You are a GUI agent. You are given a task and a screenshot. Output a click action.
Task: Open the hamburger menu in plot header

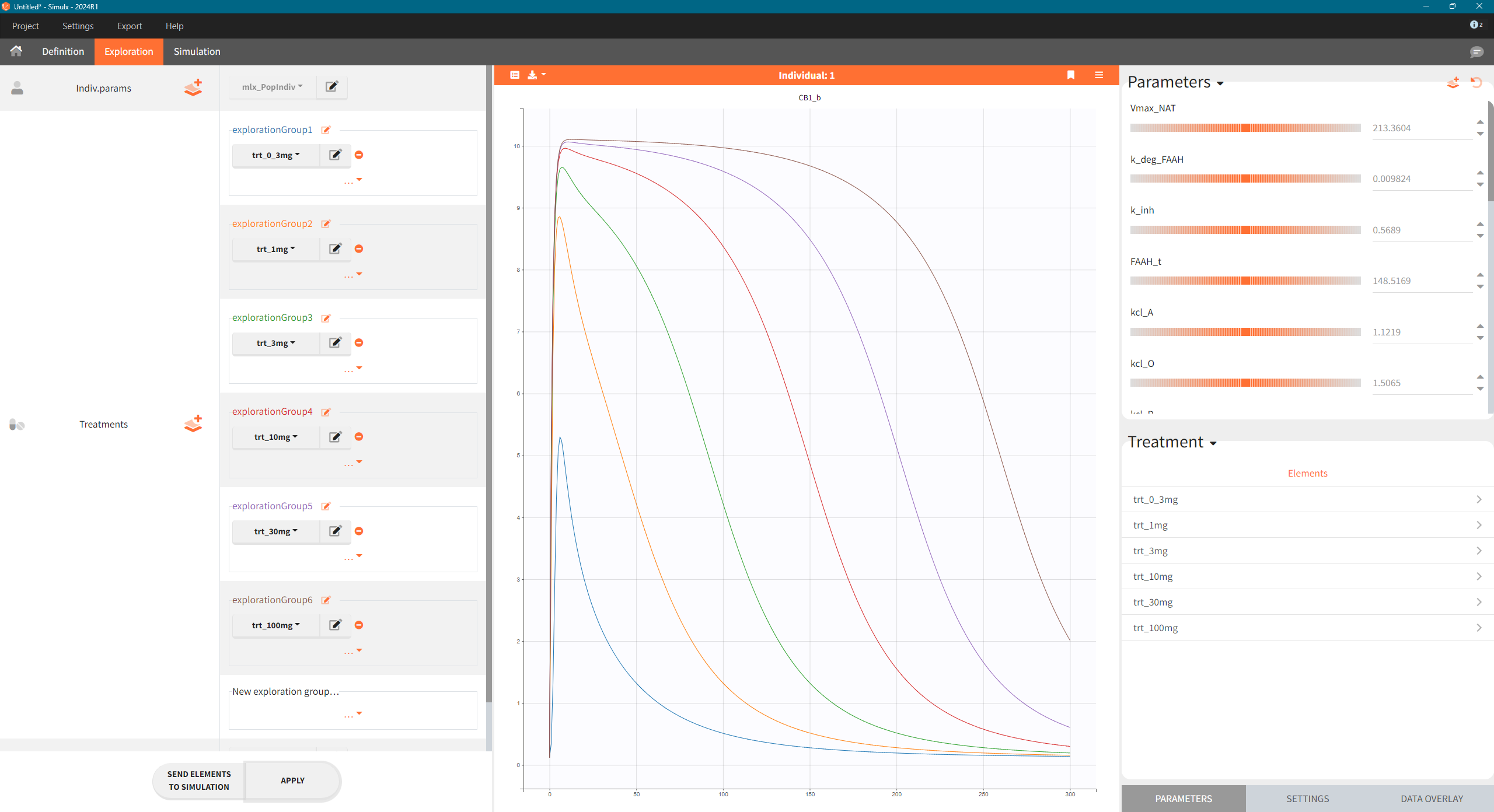(x=1099, y=75)
